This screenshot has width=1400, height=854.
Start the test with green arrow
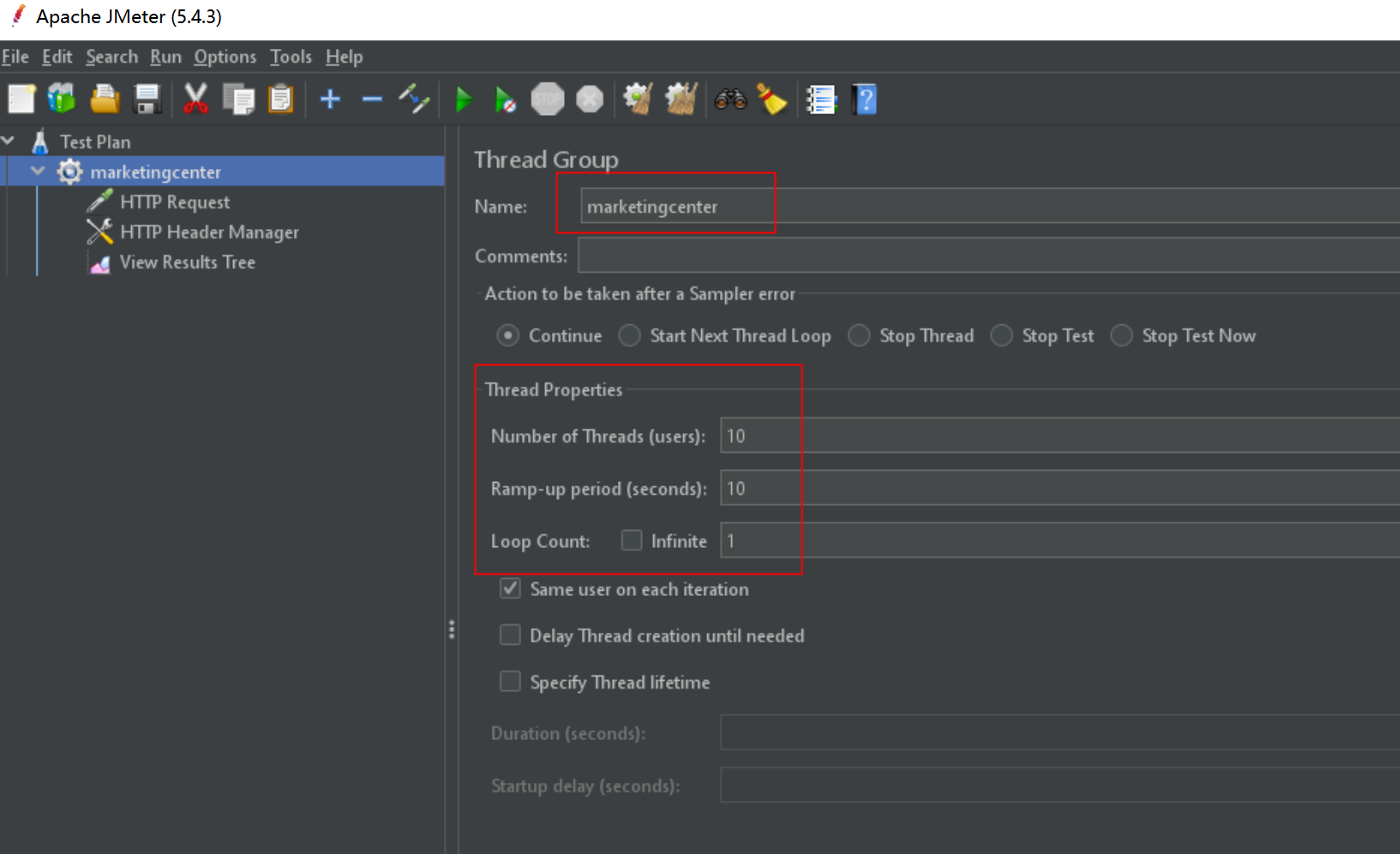pyautogui.click(x=464, y=99)
